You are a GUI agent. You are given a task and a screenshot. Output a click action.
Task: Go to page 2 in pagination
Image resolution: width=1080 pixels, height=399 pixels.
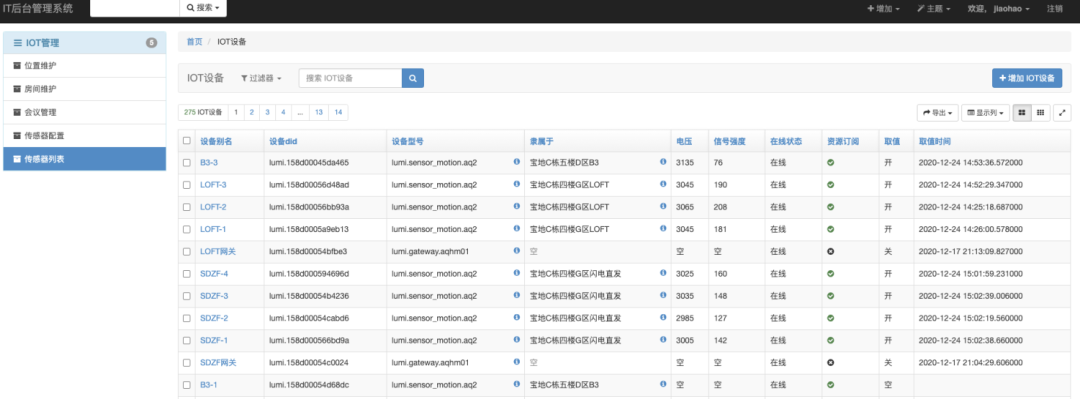pos(252,112)
